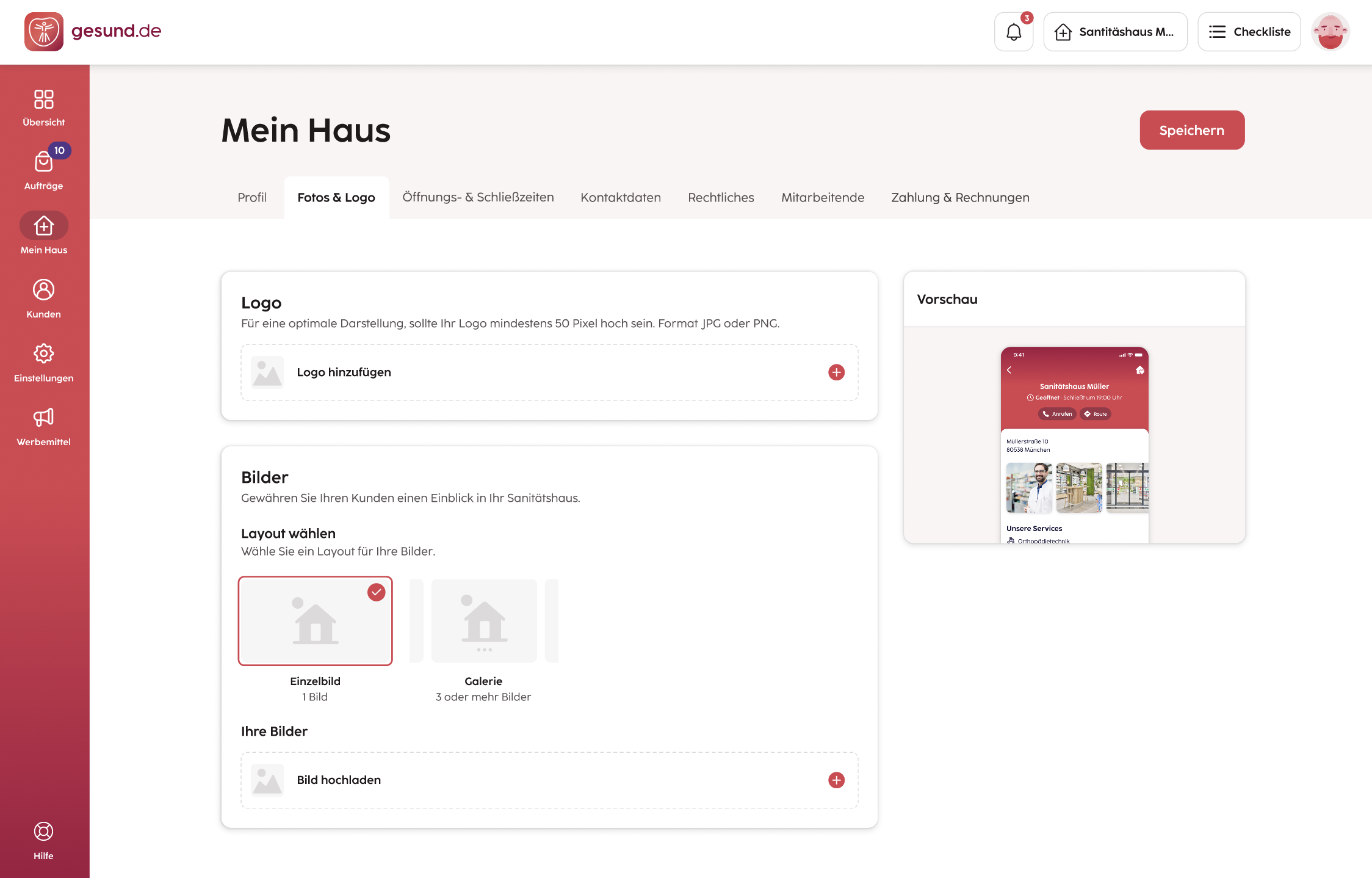Click Anrufen button in preview
This screenshot has width=1372, height=878.
click(x=1057, y=414)
